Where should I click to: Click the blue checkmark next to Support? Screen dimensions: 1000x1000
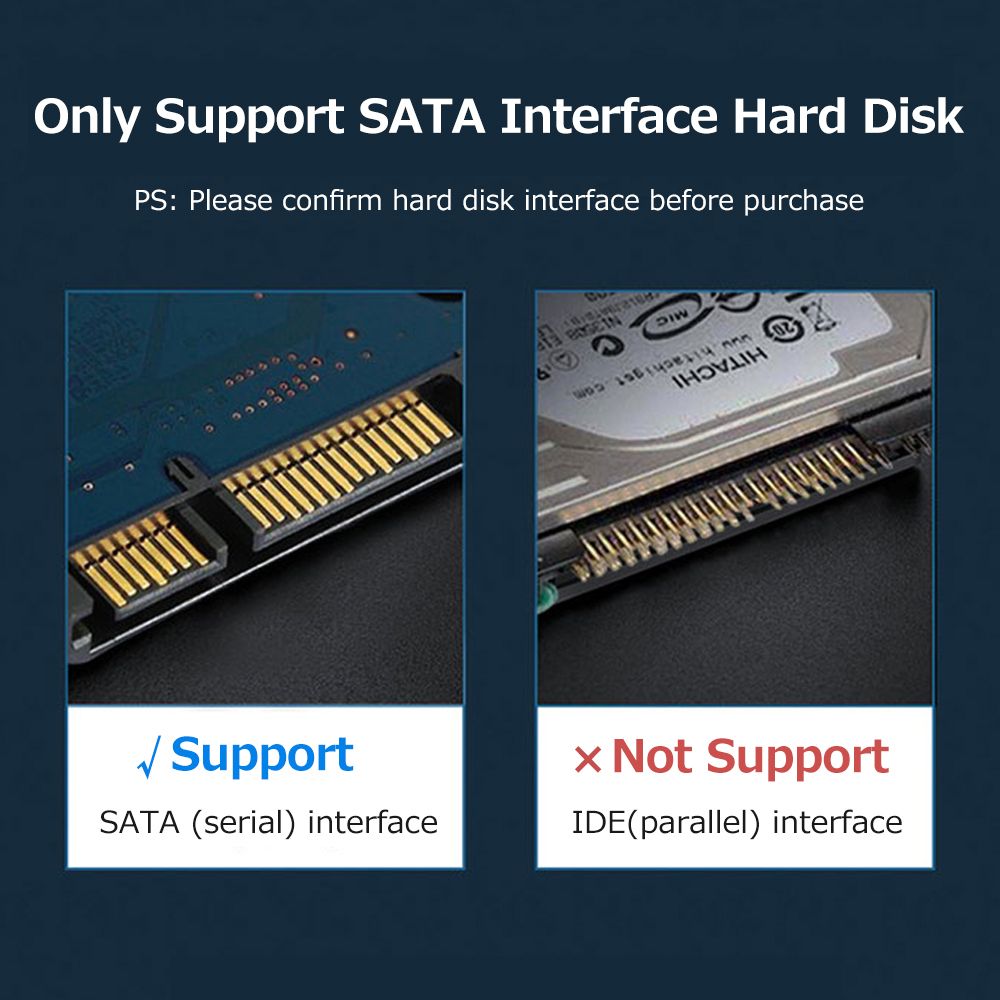click(149, 757)
